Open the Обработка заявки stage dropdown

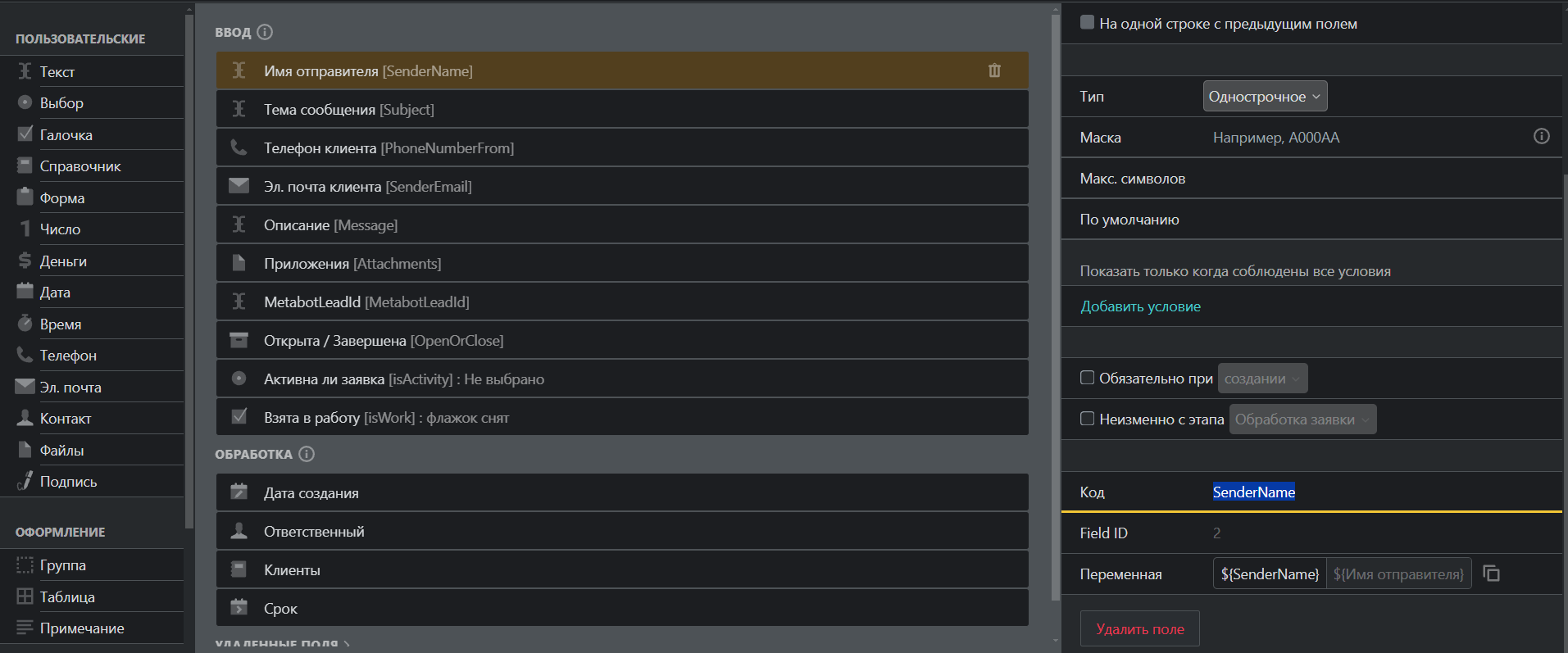tap(1302, 419)
